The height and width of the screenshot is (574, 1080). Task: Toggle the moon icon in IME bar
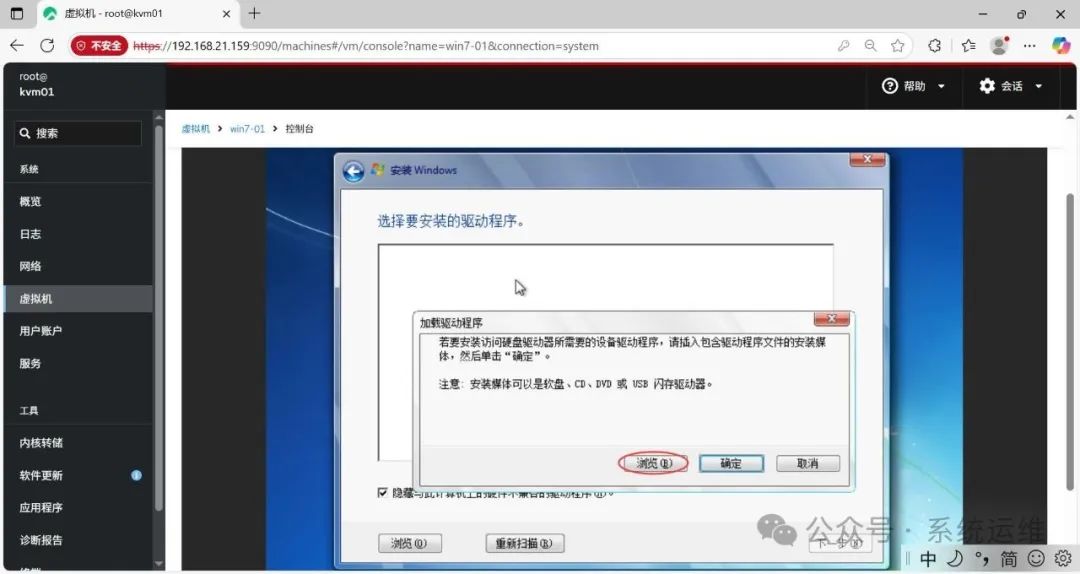(955, 558)
